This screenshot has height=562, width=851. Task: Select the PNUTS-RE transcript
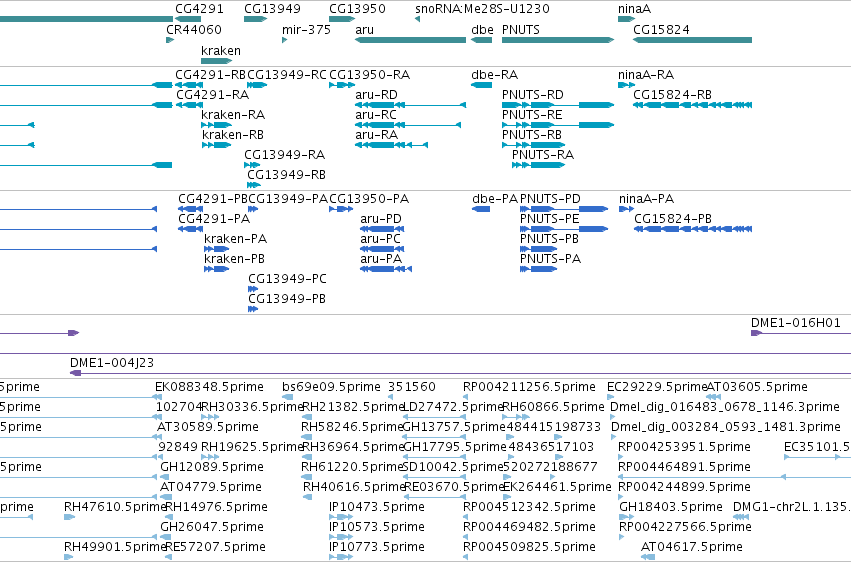pos(558,125)
